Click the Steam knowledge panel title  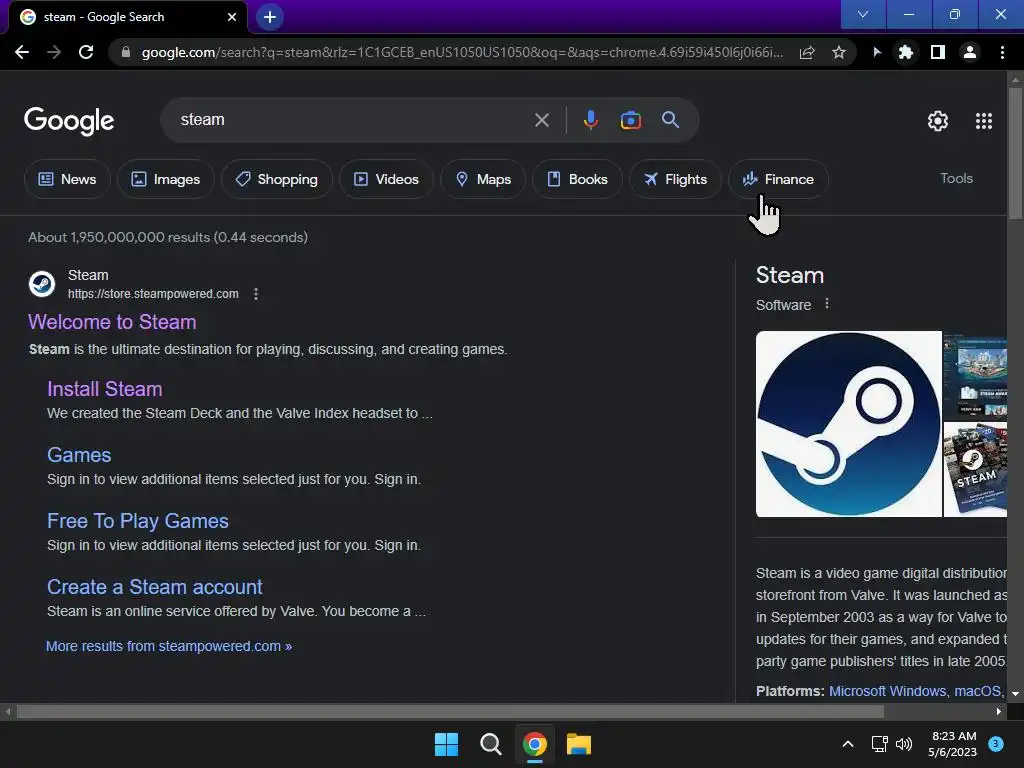pyautogui.click(x=790, y=276)
